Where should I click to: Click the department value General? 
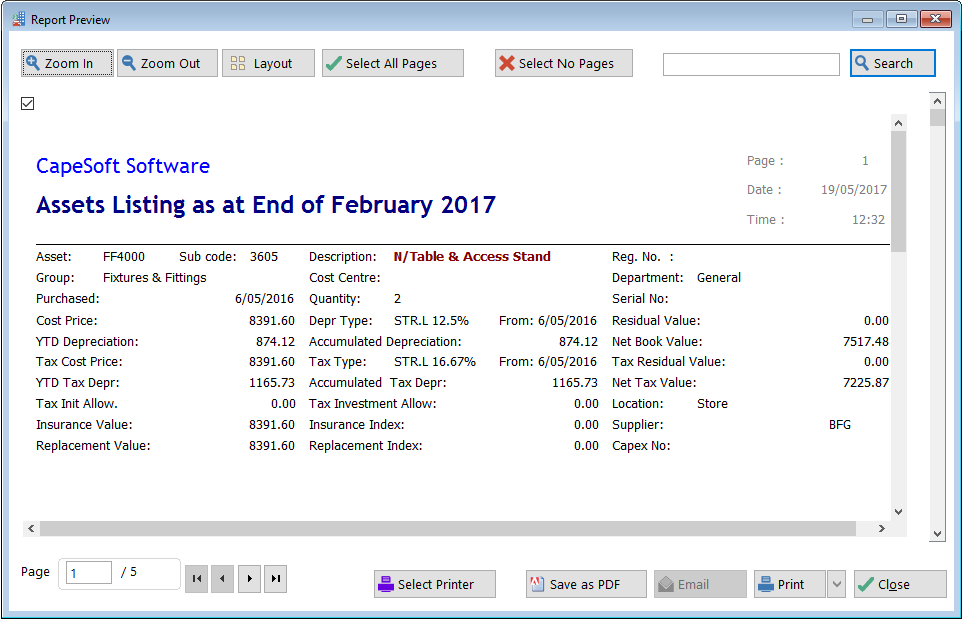pos(718,278)
